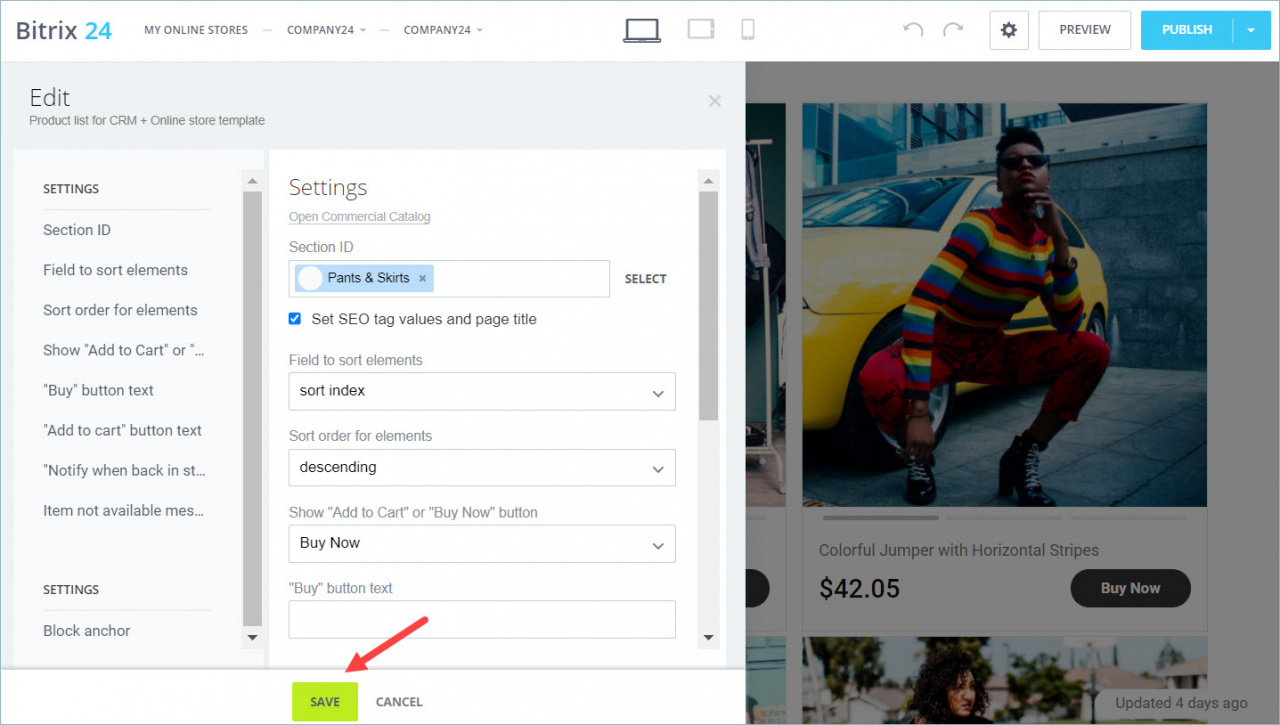Open Sort order for elements dropdown
The height and width of the screenshot is (725, 1280).
click(482, 467)
